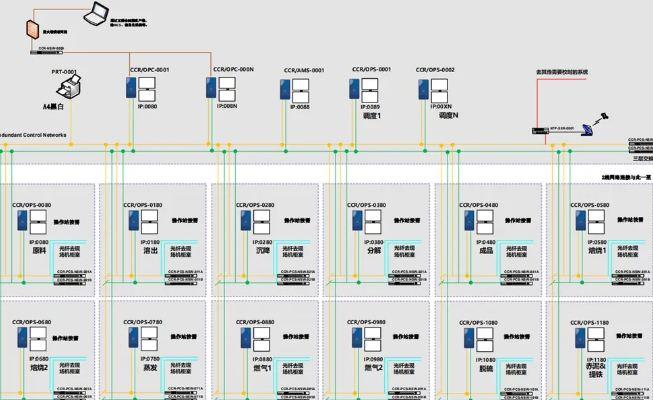Click the 脱硫 label
The height and width of the screenshot is (400, 653).
coord(486,368)
